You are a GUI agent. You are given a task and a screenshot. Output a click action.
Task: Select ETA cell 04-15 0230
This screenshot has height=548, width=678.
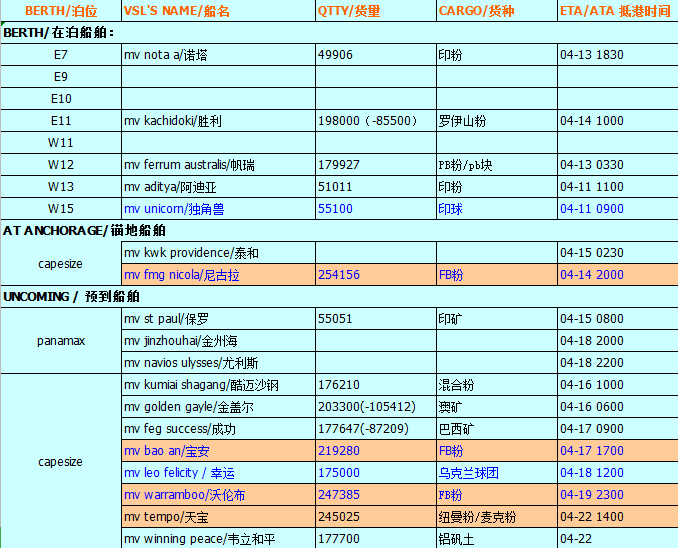point(618,253)
